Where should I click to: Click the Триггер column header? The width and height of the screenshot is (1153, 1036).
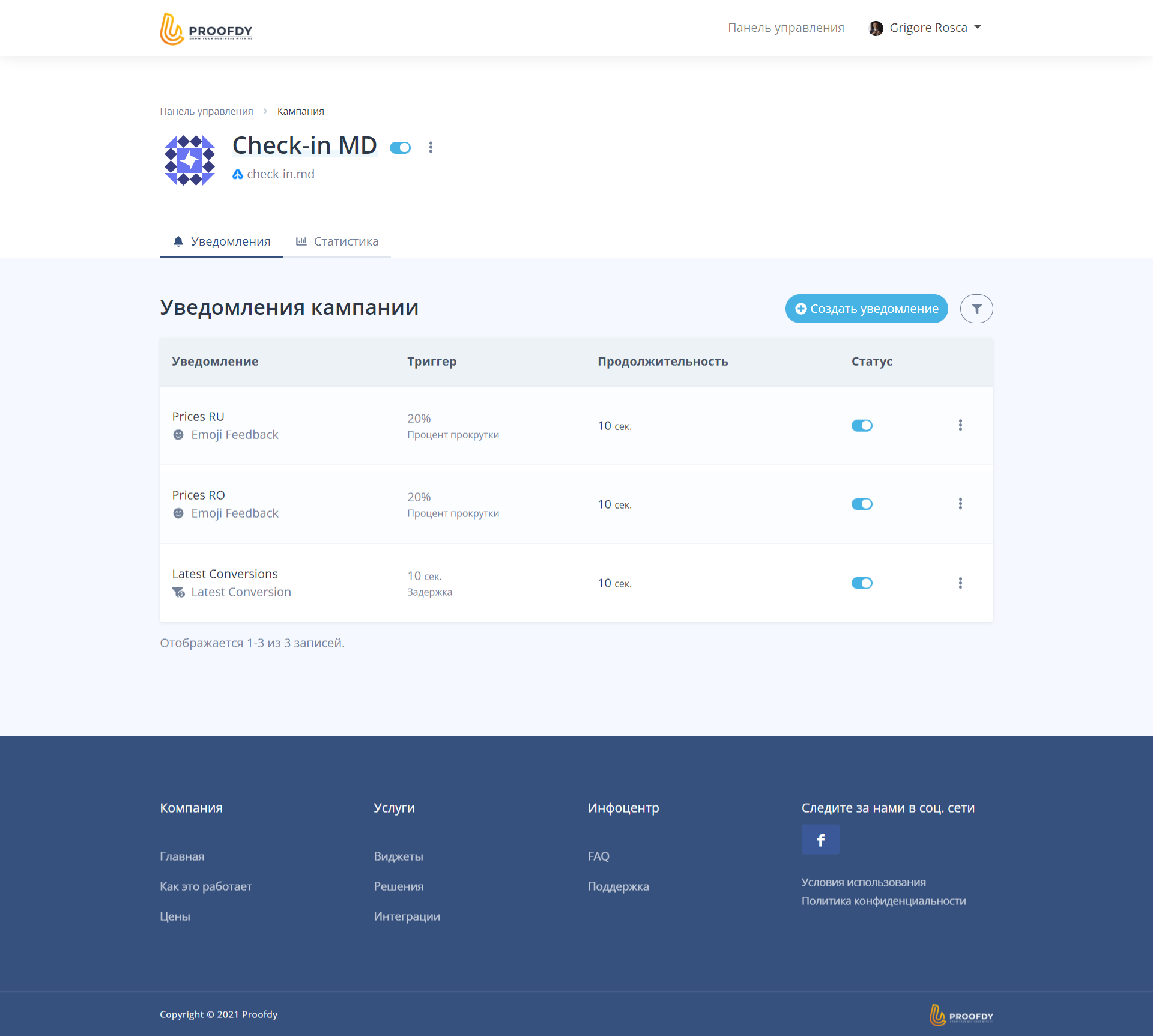click(x=432, y=362)
